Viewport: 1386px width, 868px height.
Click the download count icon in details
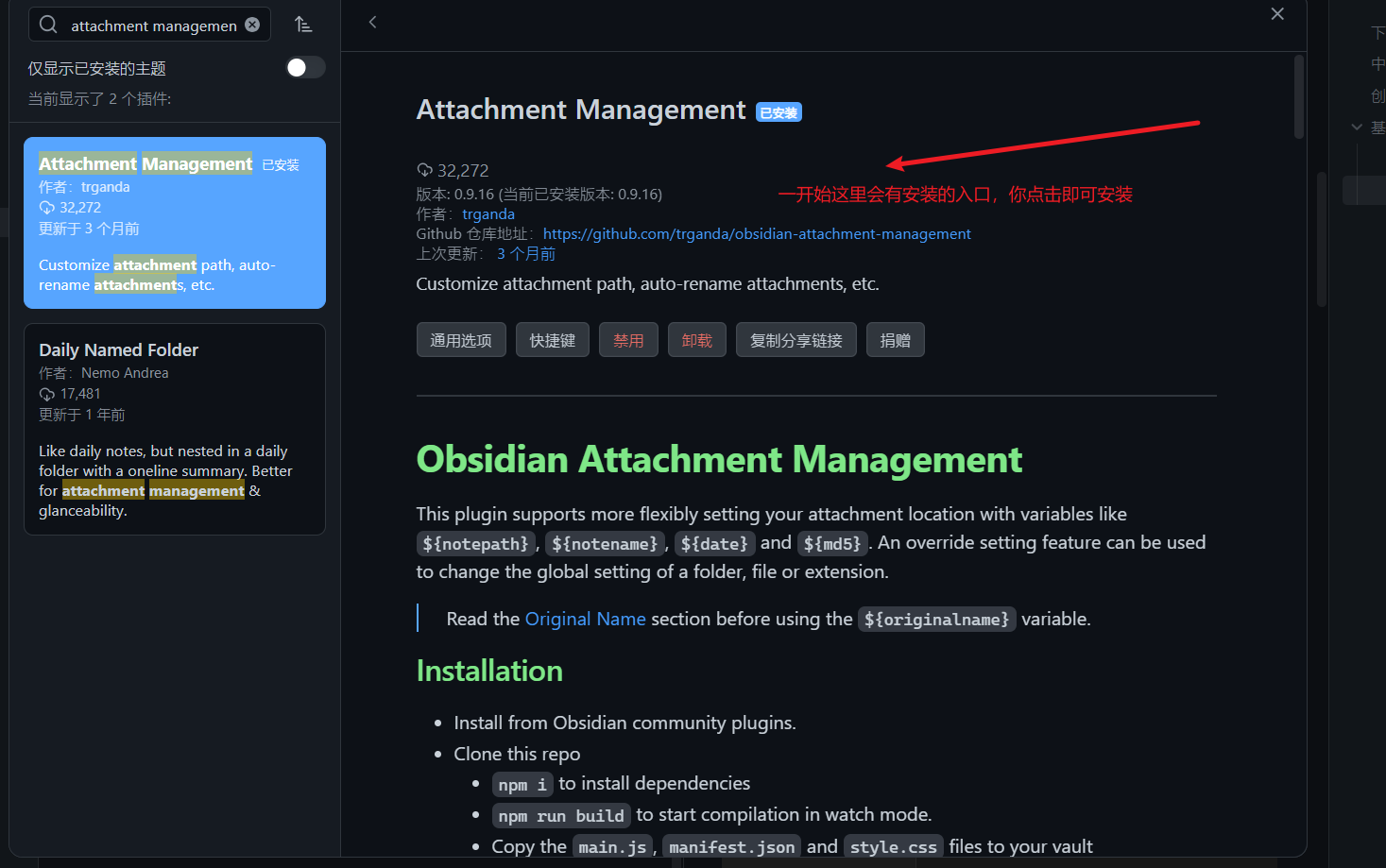[x=424, y=170]
